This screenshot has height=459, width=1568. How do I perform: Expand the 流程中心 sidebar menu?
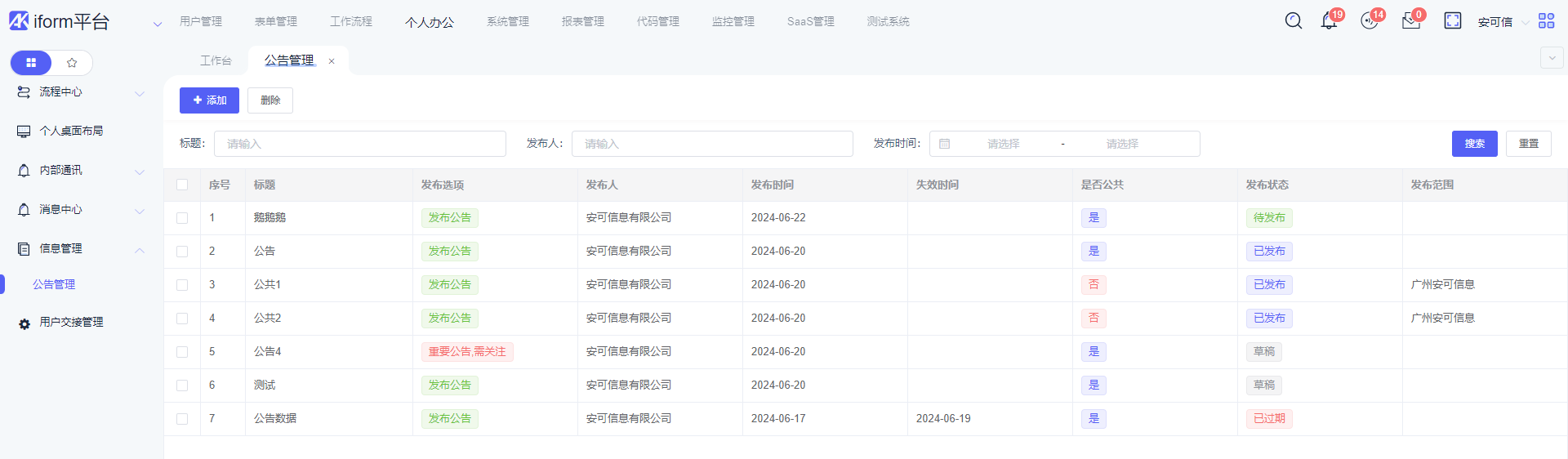click(x=80, y=92)
